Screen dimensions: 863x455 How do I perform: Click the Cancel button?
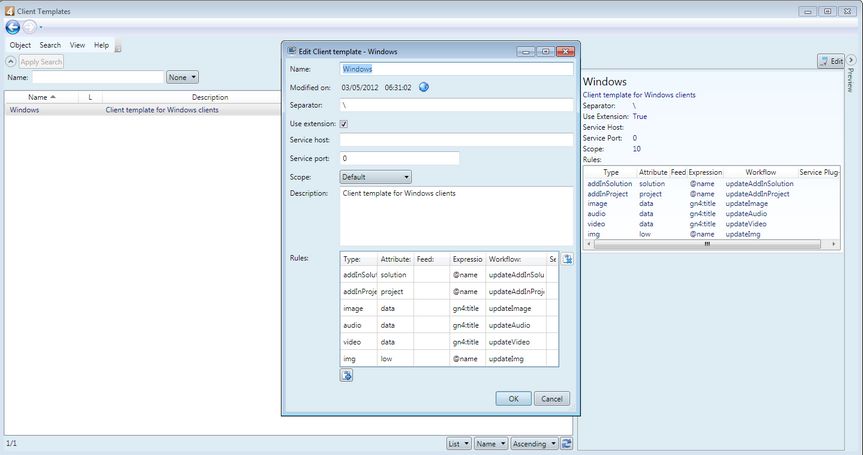point(551,399)
